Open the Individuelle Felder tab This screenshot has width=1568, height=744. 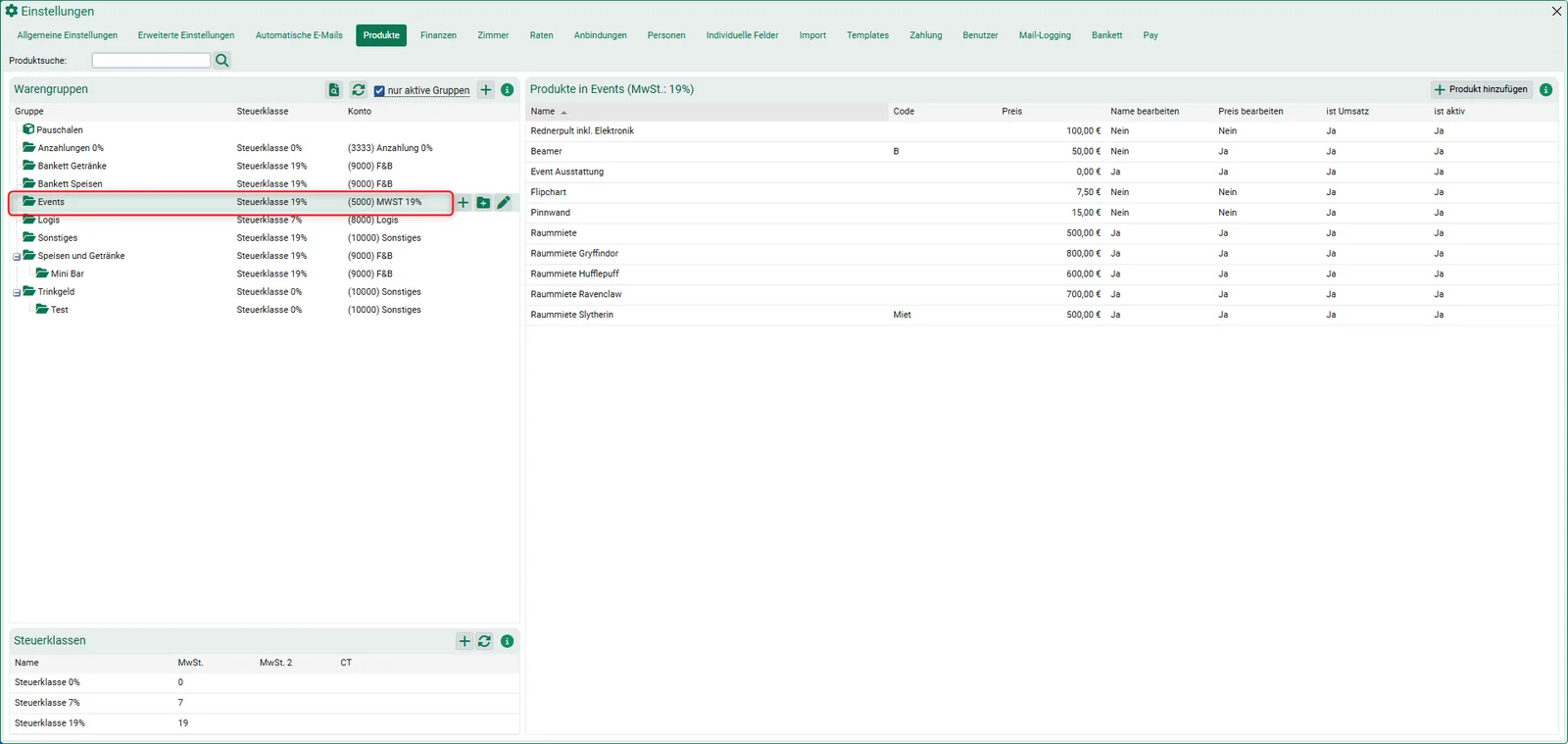point(742,35)
